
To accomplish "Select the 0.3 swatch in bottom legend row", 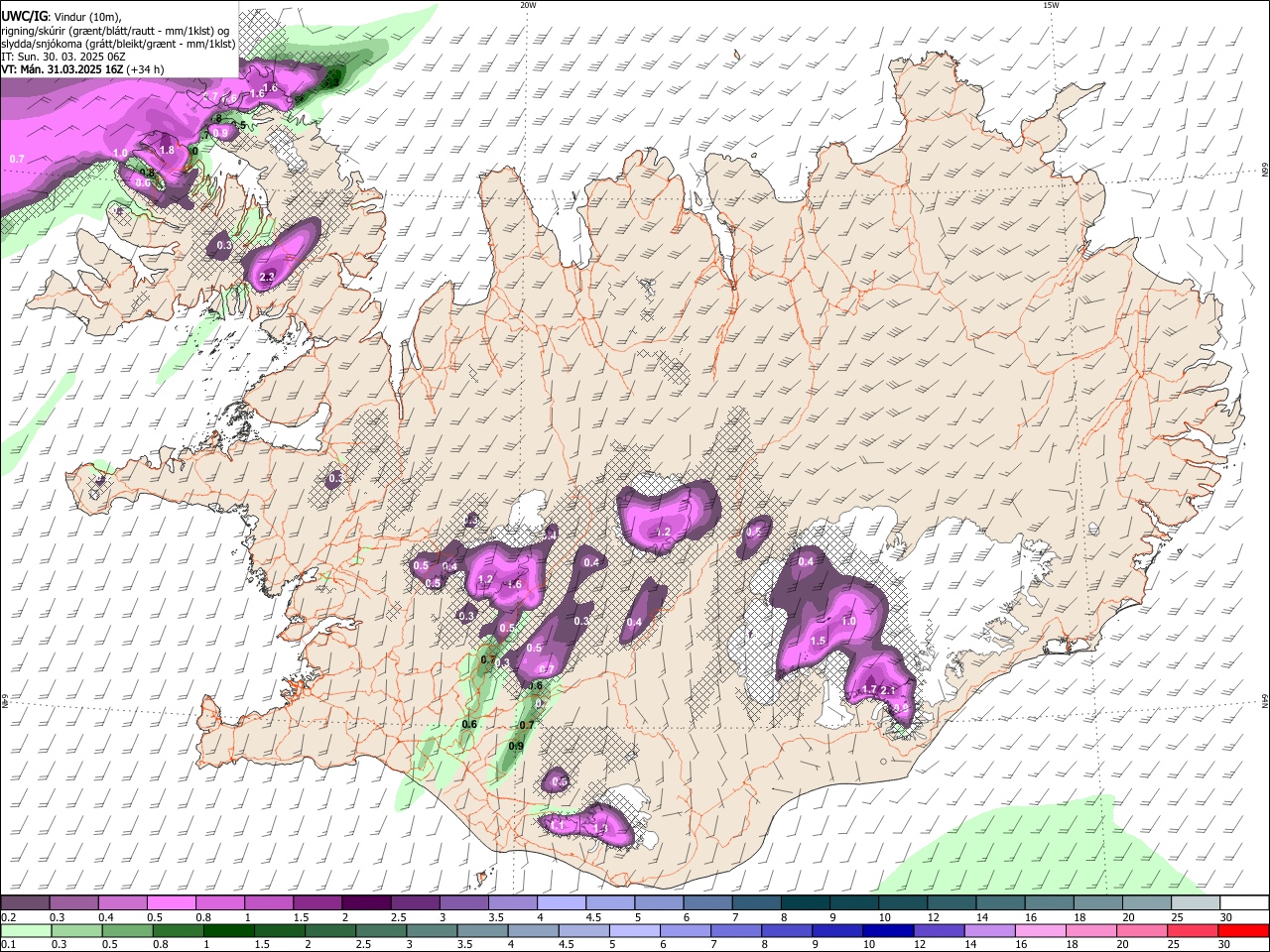I will 76,930.
